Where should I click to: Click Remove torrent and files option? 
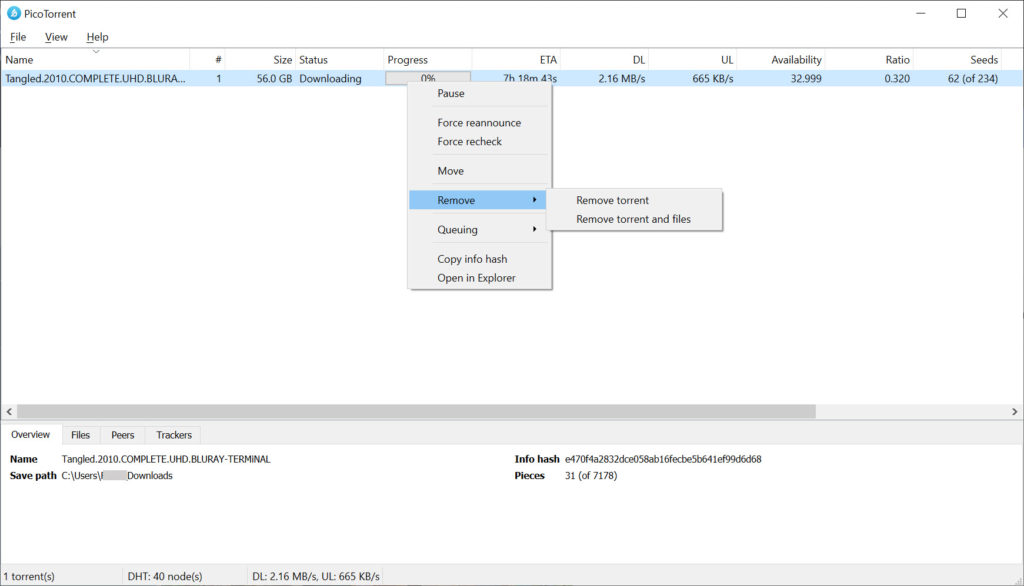pos(634,220)
